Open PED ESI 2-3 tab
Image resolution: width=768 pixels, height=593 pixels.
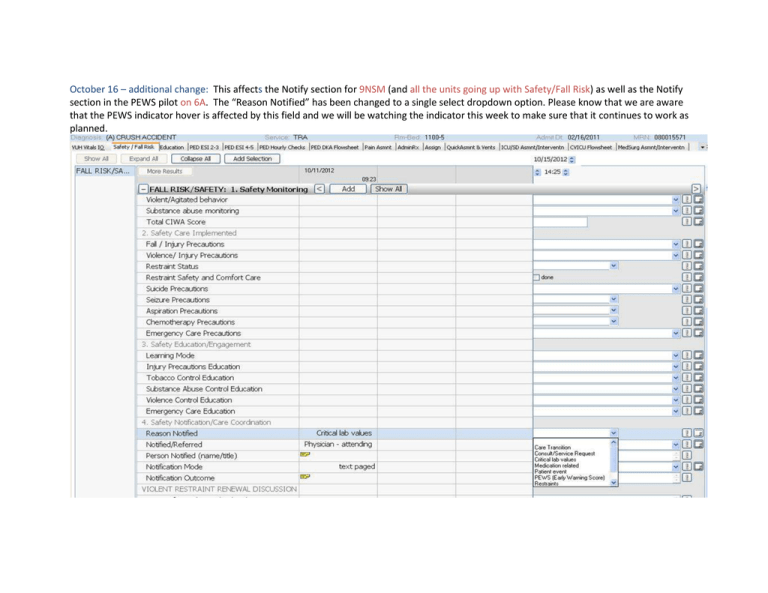[x=204, y=147]
